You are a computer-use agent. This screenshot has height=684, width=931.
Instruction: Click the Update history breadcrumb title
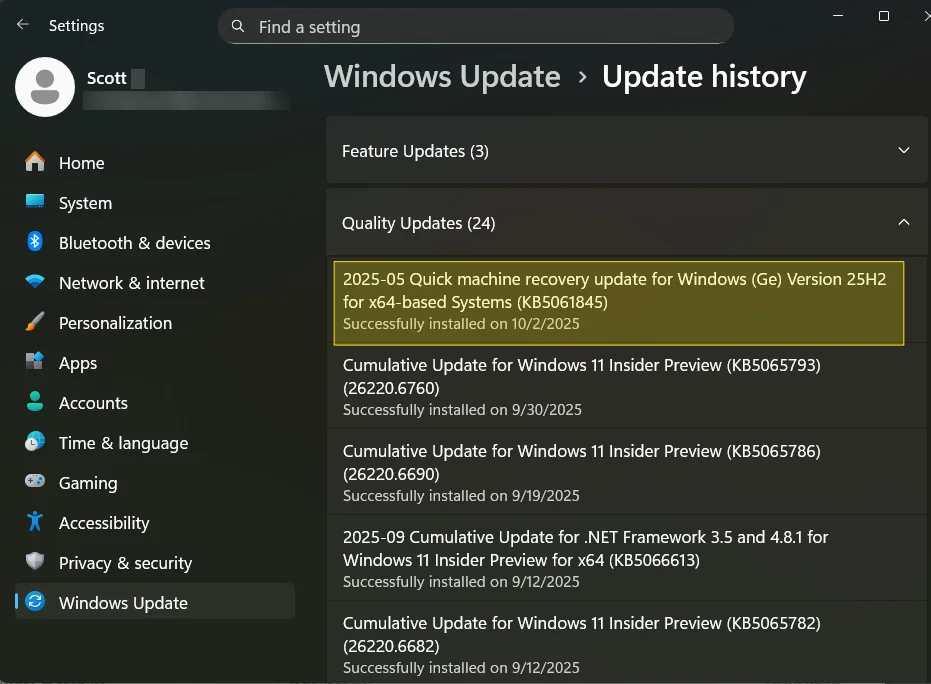point(704,77)
